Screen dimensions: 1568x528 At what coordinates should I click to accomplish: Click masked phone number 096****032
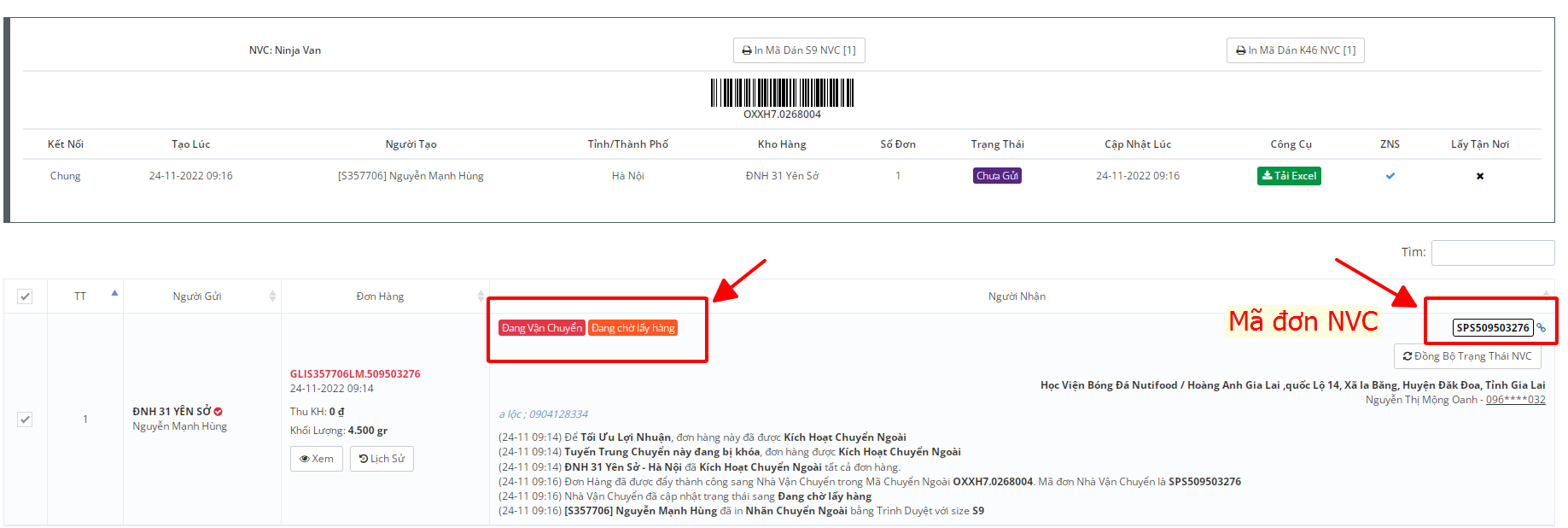pyautogui.click(x=1515, y=400)
